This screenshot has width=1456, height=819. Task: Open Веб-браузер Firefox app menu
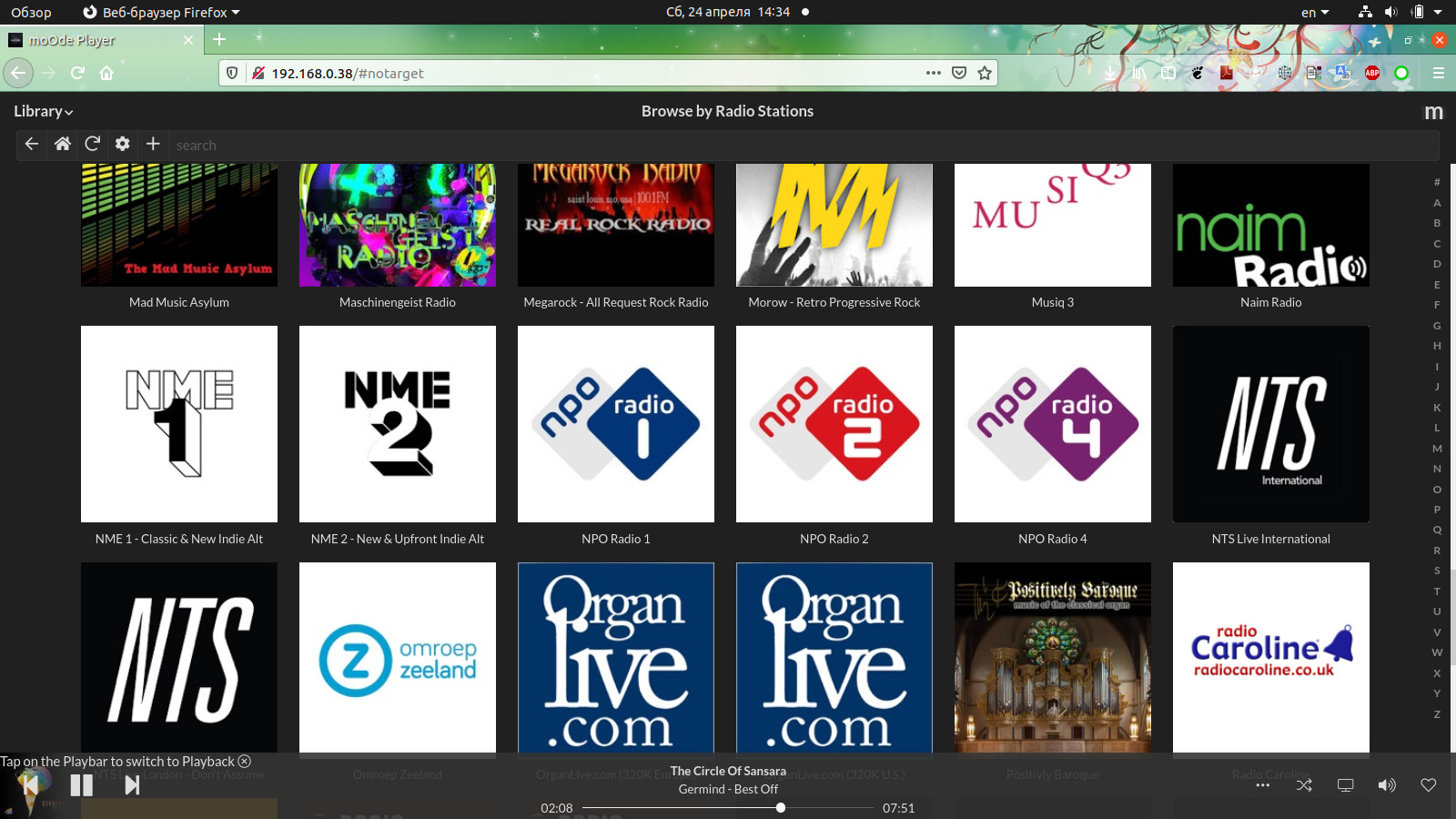click(161, 12)
